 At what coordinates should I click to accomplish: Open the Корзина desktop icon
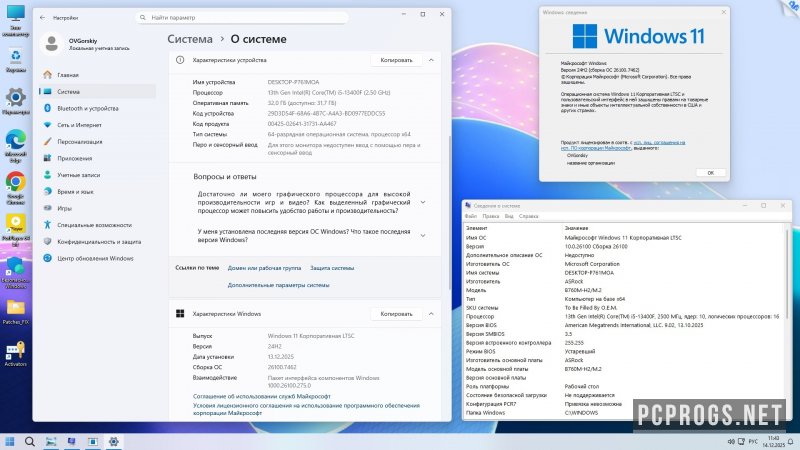point(16,61)
